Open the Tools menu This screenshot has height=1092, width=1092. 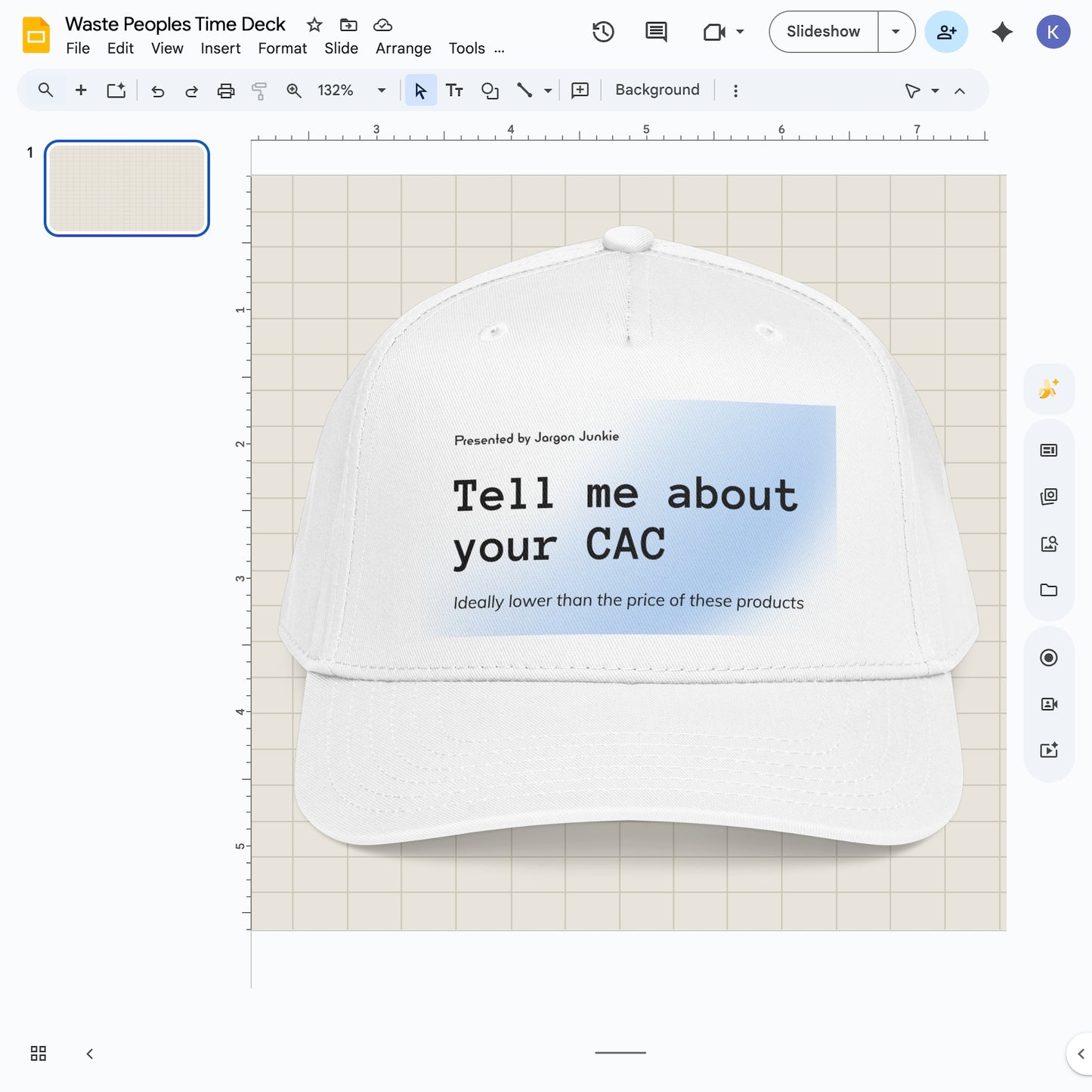[x=466, y=48]
